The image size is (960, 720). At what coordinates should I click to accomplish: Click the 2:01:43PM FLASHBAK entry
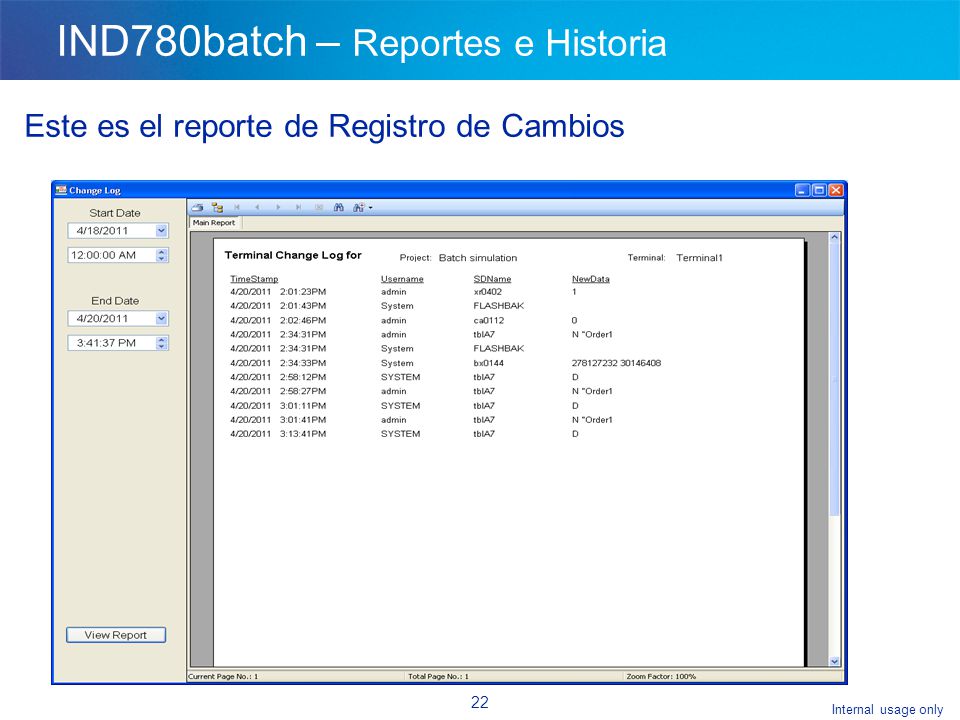(x=499, y=306)
